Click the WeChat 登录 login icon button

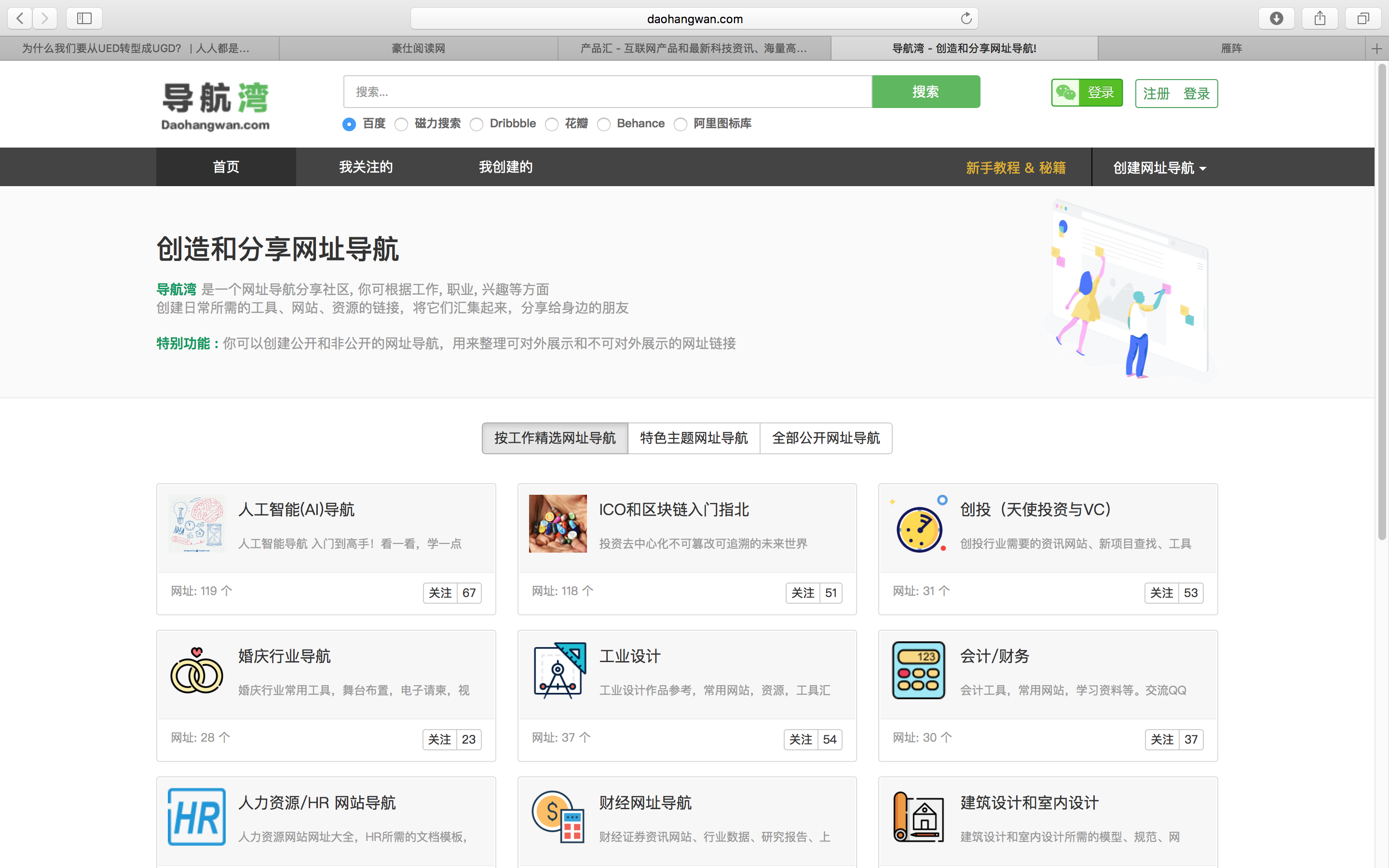pos(1087,93)
